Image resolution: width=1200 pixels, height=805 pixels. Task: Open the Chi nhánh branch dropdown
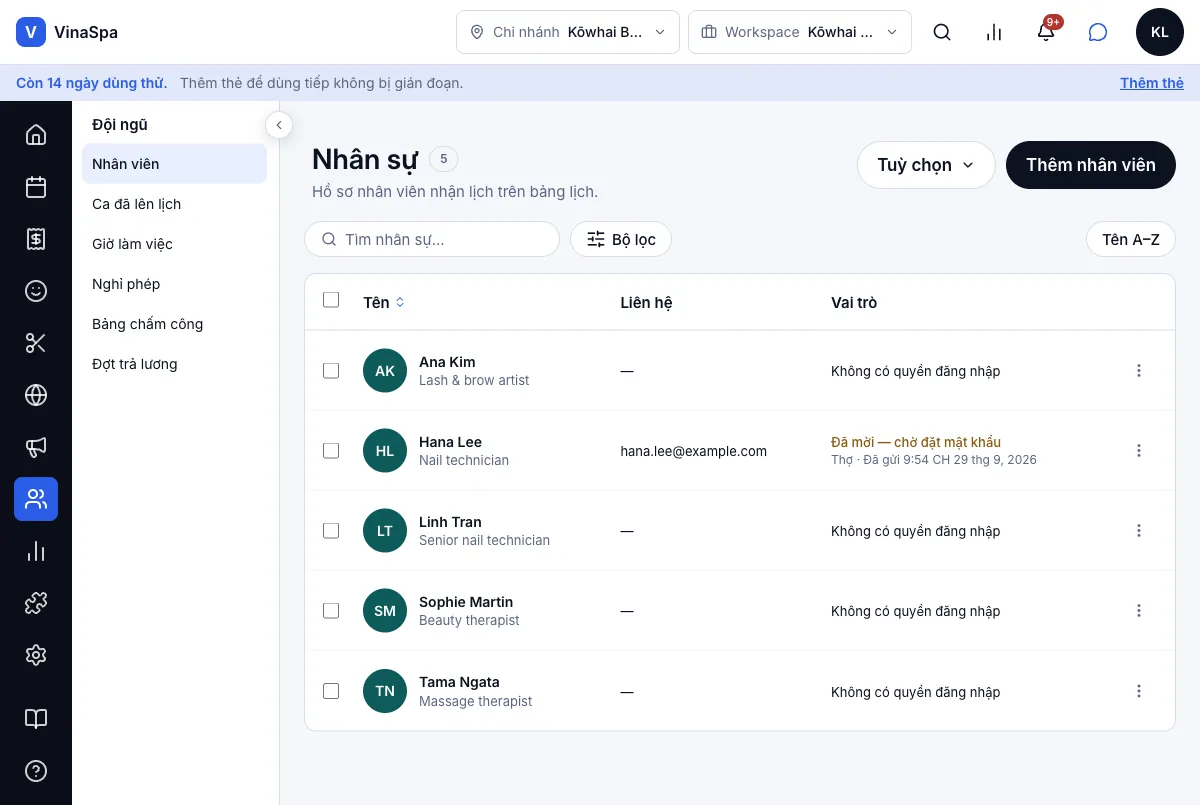pos(568,32)
